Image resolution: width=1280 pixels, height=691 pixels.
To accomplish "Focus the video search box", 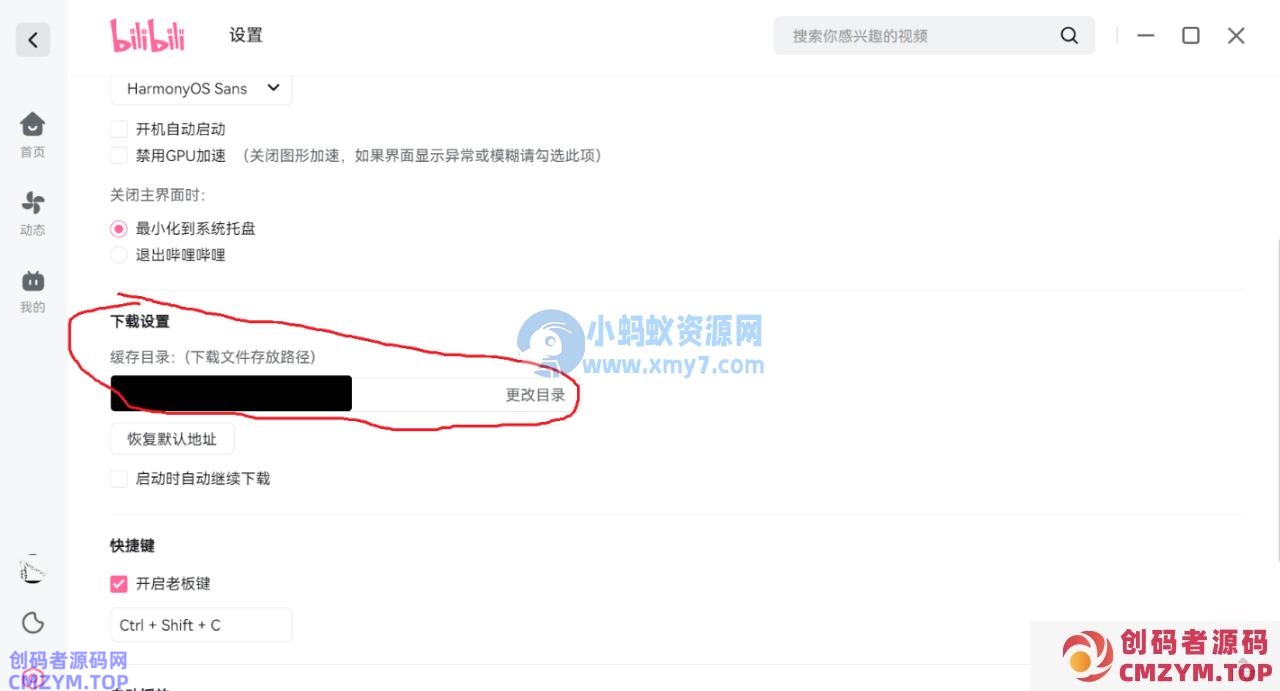I will tap(934, 36).
